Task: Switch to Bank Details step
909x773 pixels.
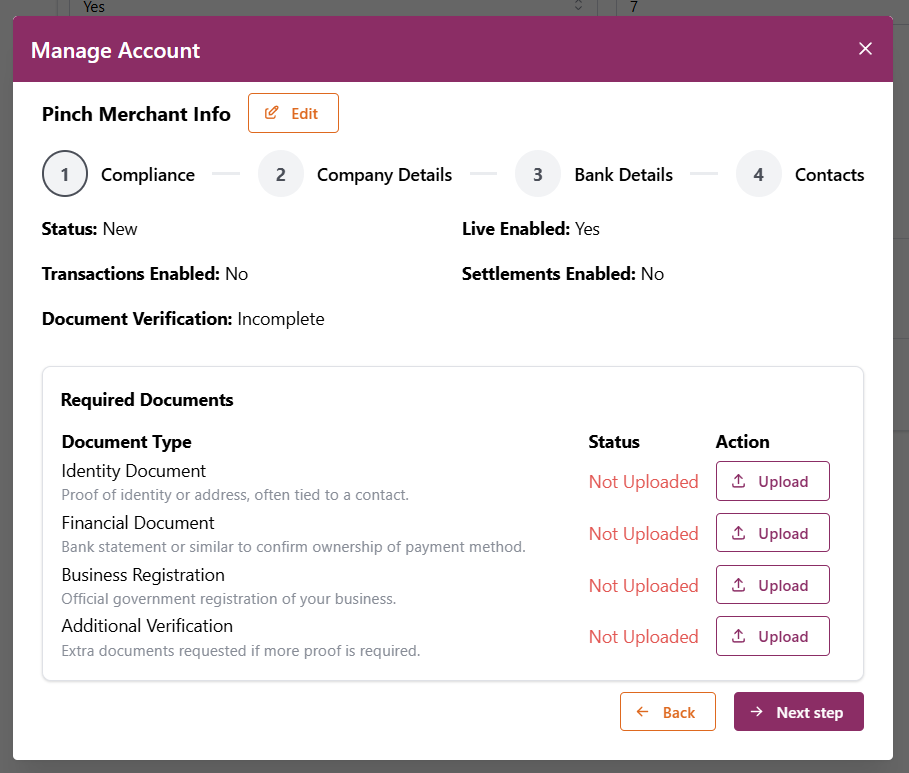Action: click(623, 175)
